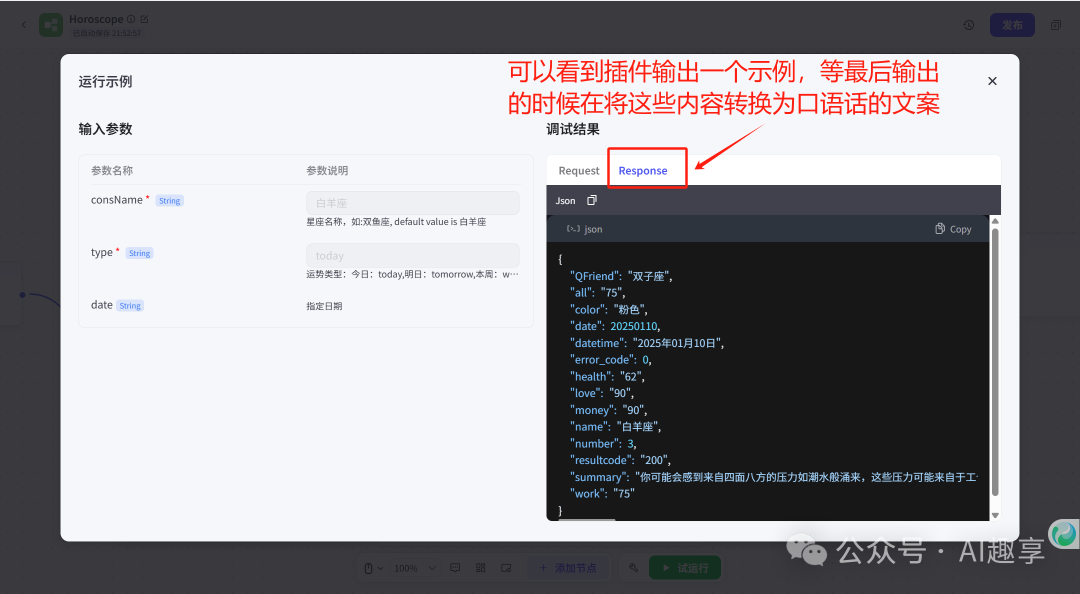Click the type input field showing today
The height and width of the screenshot is (594, 1080).
[413, 256]
